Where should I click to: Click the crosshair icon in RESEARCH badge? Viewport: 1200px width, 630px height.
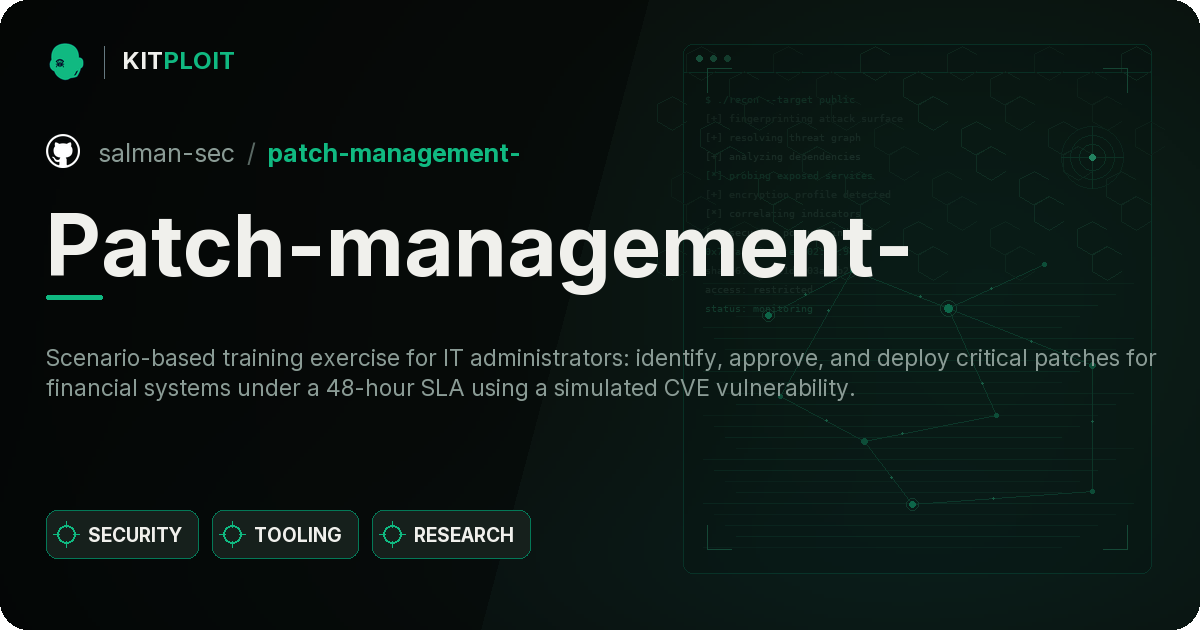(393, 535)
